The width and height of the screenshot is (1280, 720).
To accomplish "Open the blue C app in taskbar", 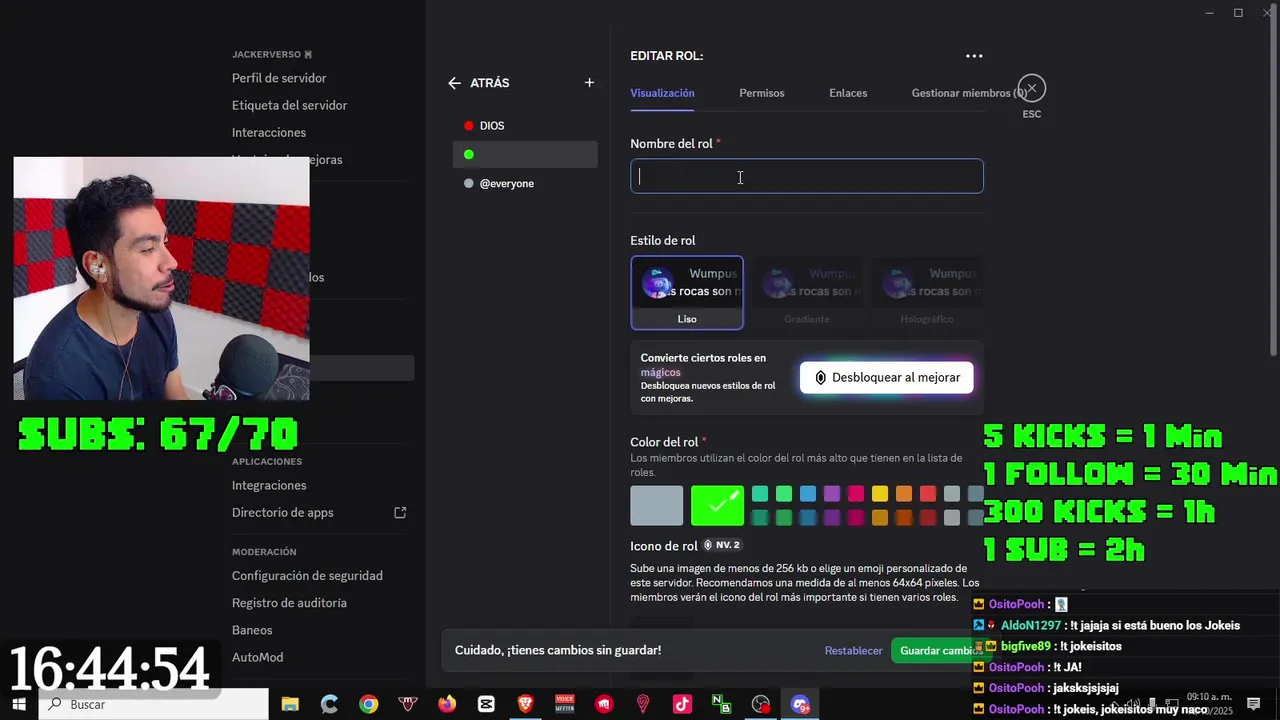I will [329, 704].
